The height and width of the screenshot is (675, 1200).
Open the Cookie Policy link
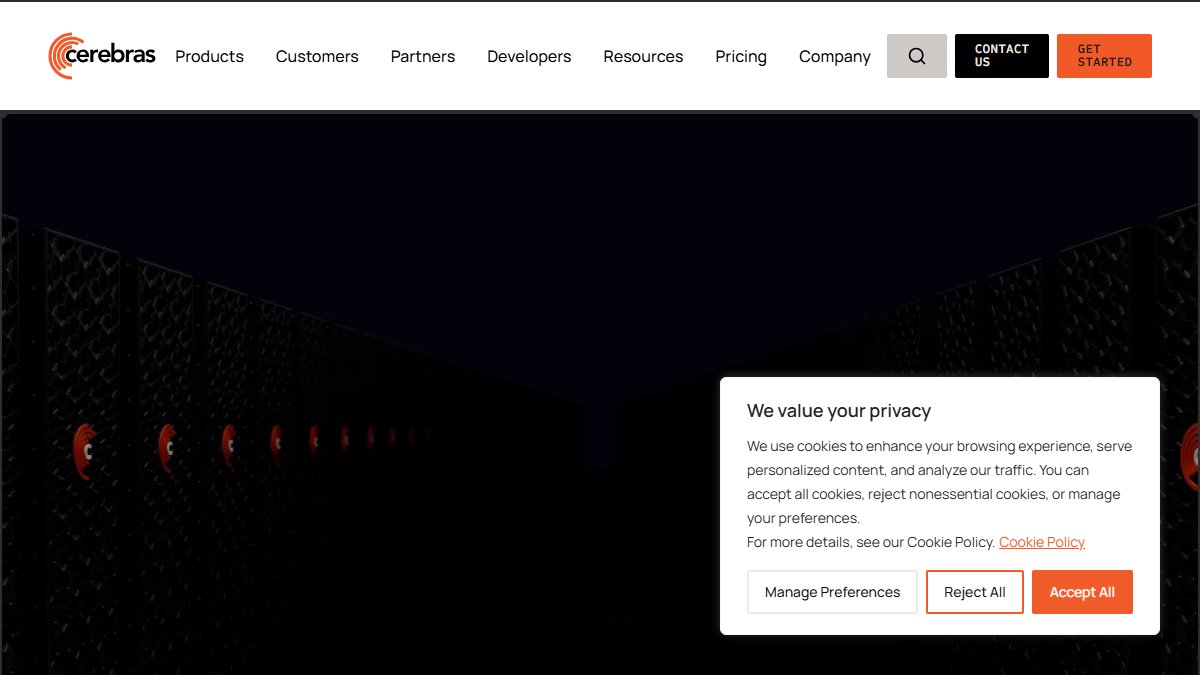click(1042, 542)
